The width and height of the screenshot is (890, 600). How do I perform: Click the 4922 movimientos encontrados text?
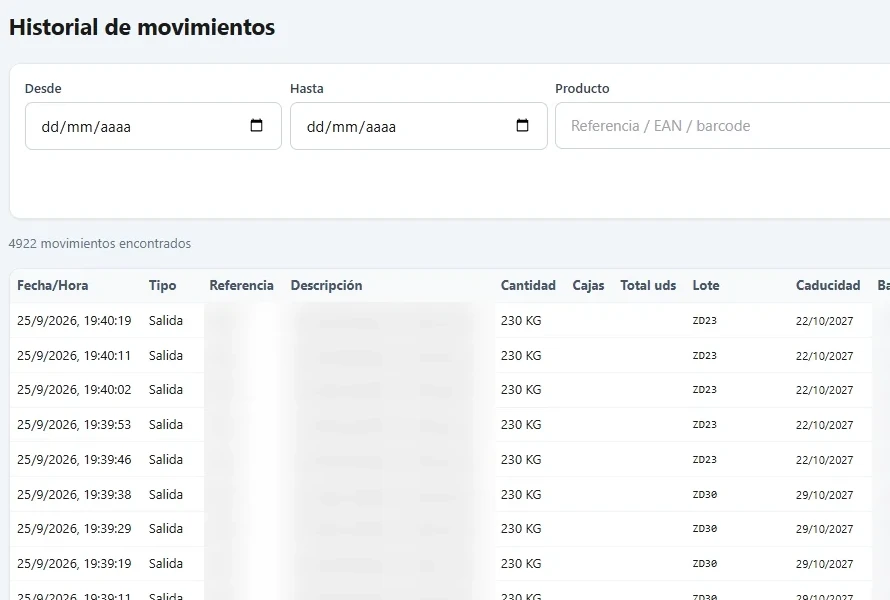[100, 244]
